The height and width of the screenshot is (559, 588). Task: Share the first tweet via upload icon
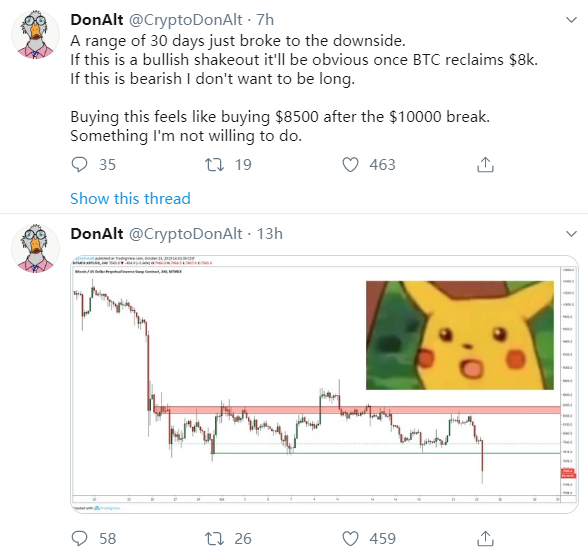[485, 164]
